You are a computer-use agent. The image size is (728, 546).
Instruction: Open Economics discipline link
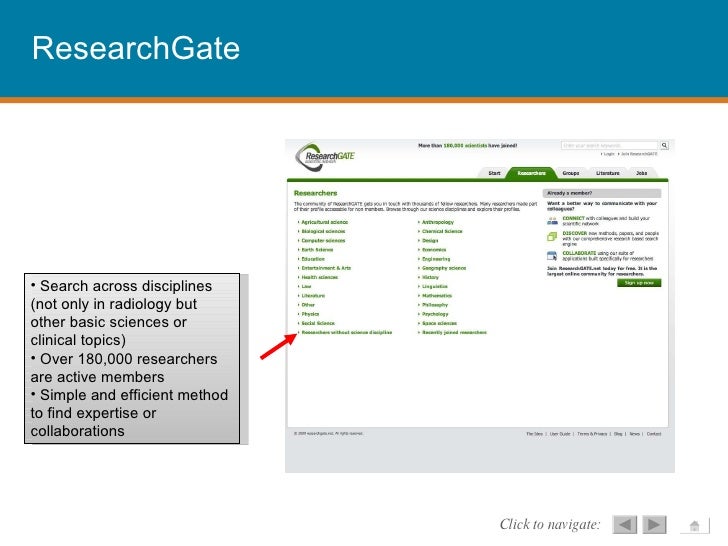coord(434,250)
